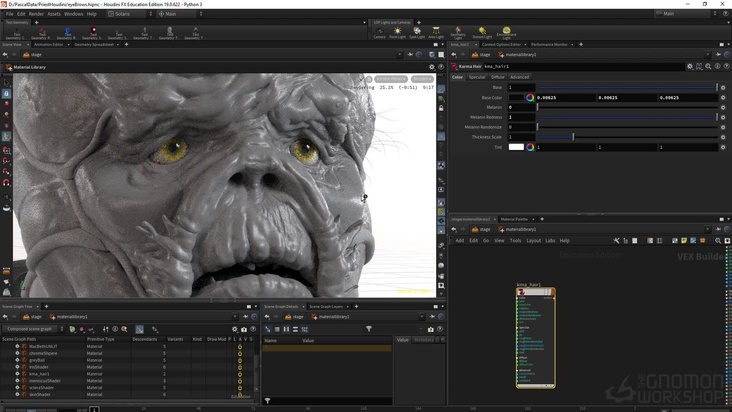Open the Main radial menu dropdown

pos(180,14)
